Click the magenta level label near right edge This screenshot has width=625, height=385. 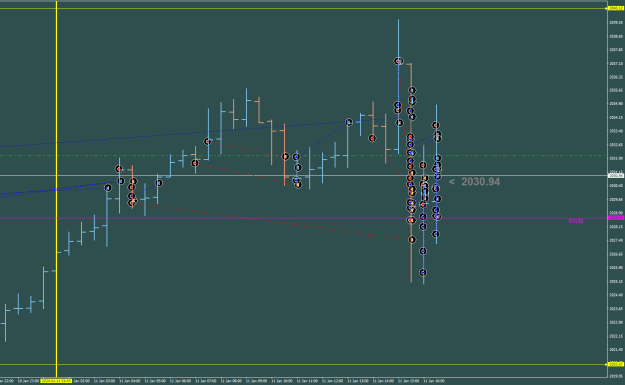[576, 221]
